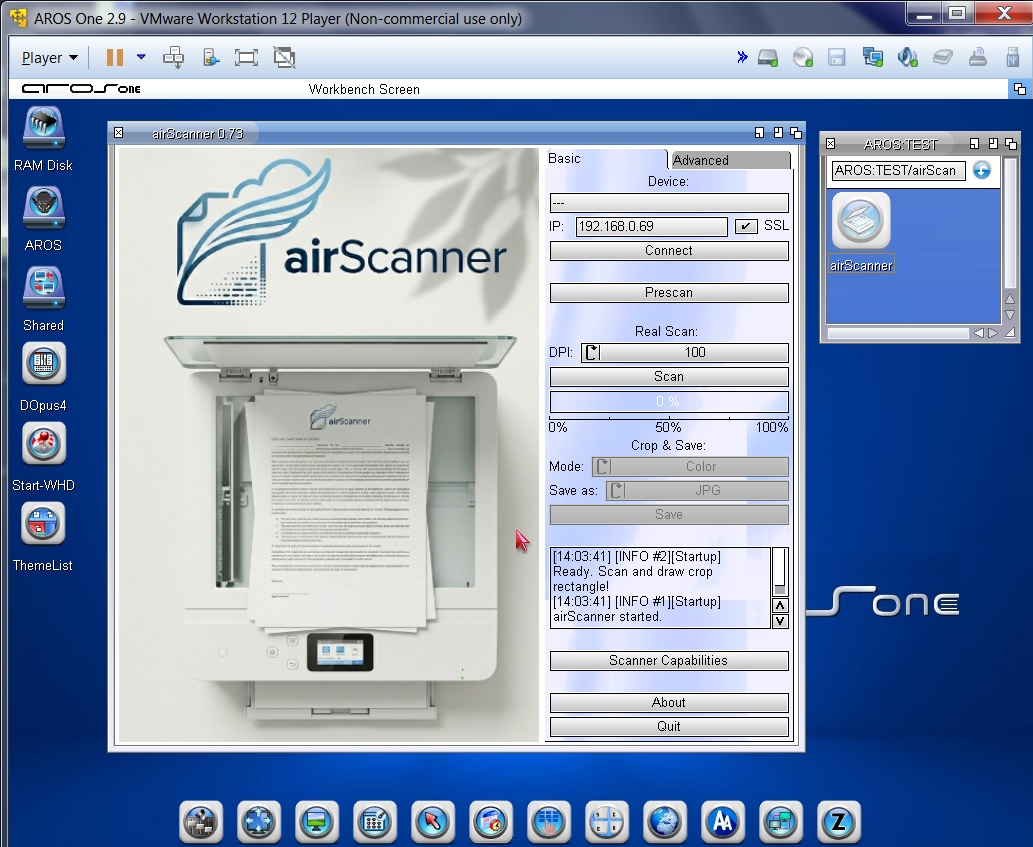Open the ThemeList desktop icon
Screen dimensions: 1033x847
(x=43, y=524)
